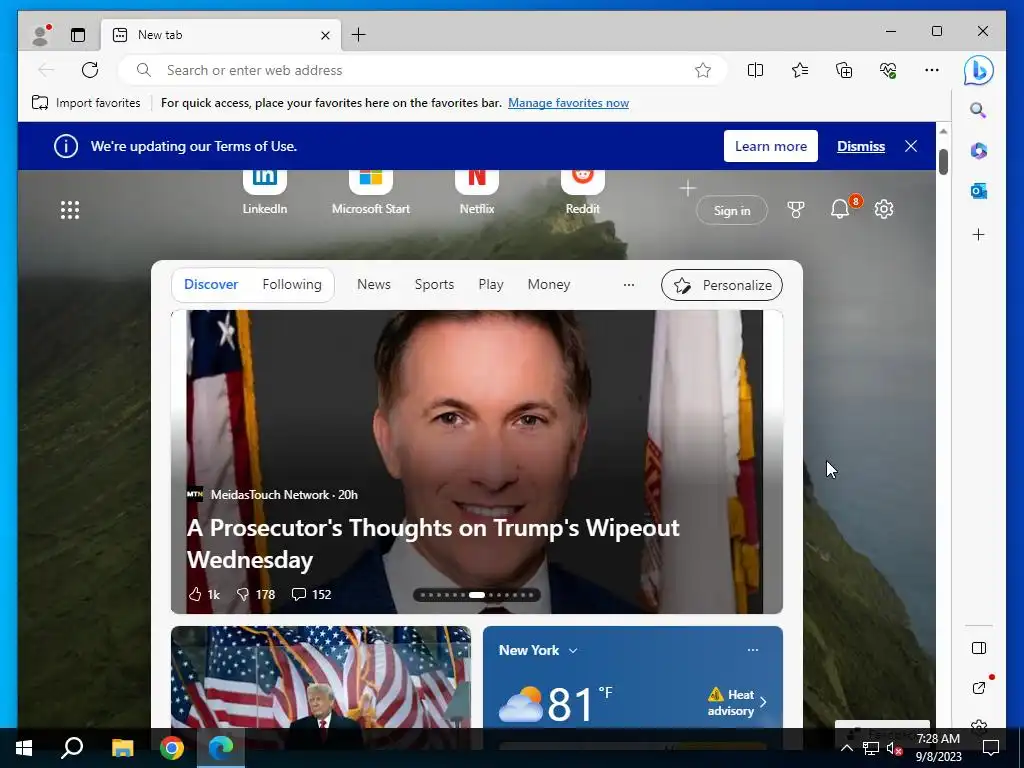
Task: Click the address bar search field
Action: [x=423, y=70]
